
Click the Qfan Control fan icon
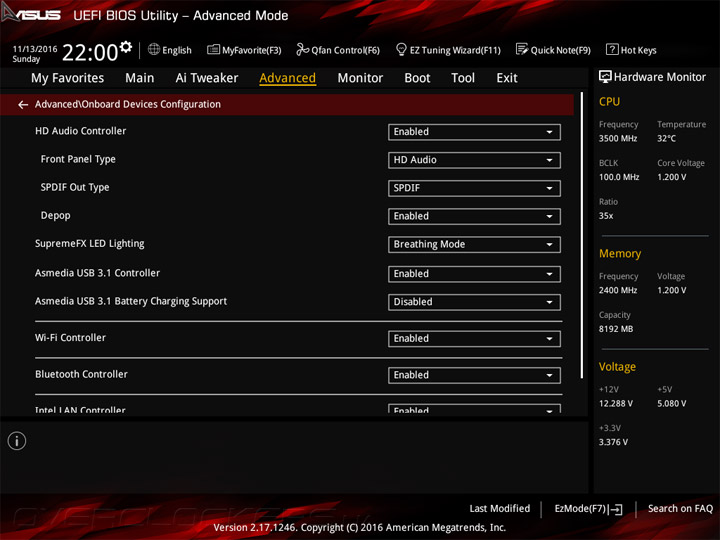click(x=303, y=49)
